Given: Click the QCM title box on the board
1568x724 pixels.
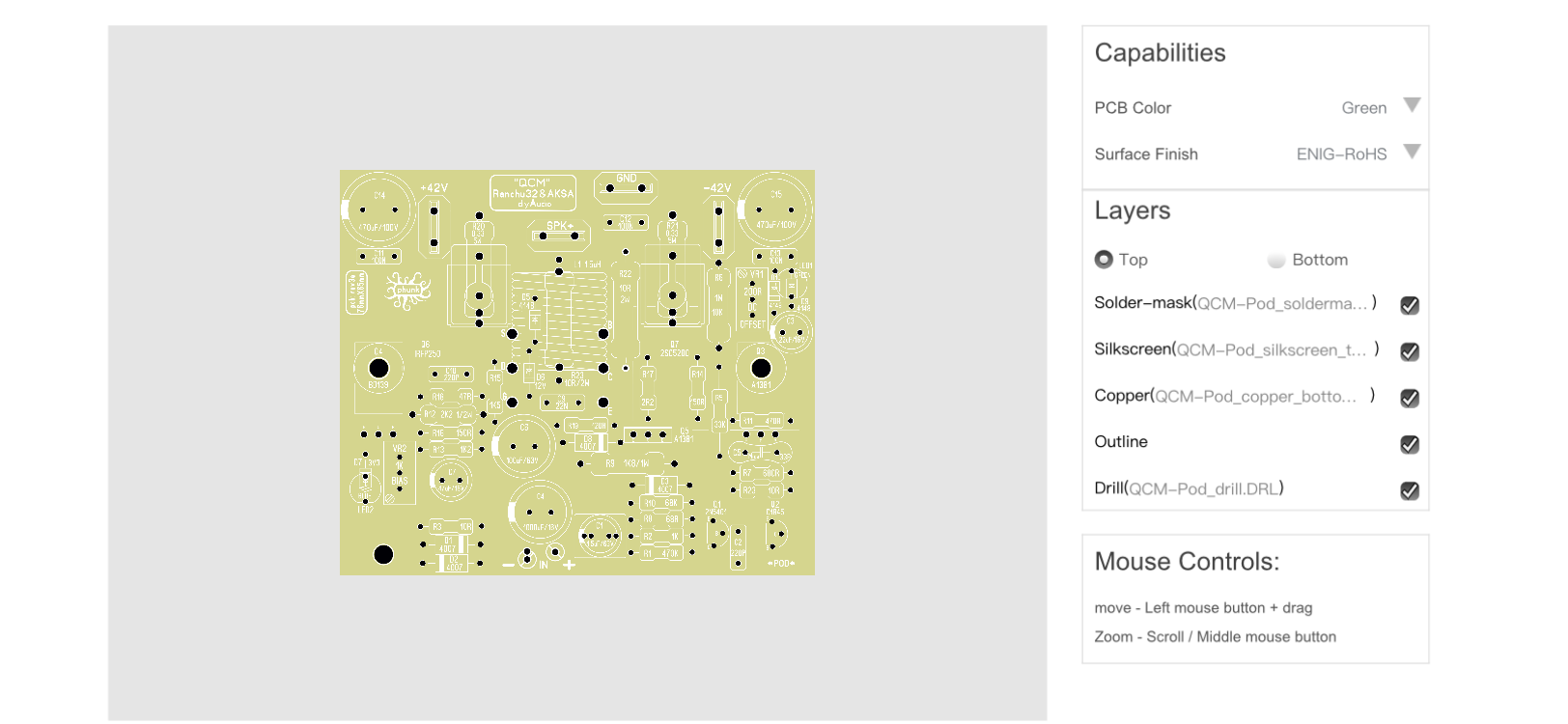Looking at the screenshot, I should pyautogui.click(x=533, y=192).
